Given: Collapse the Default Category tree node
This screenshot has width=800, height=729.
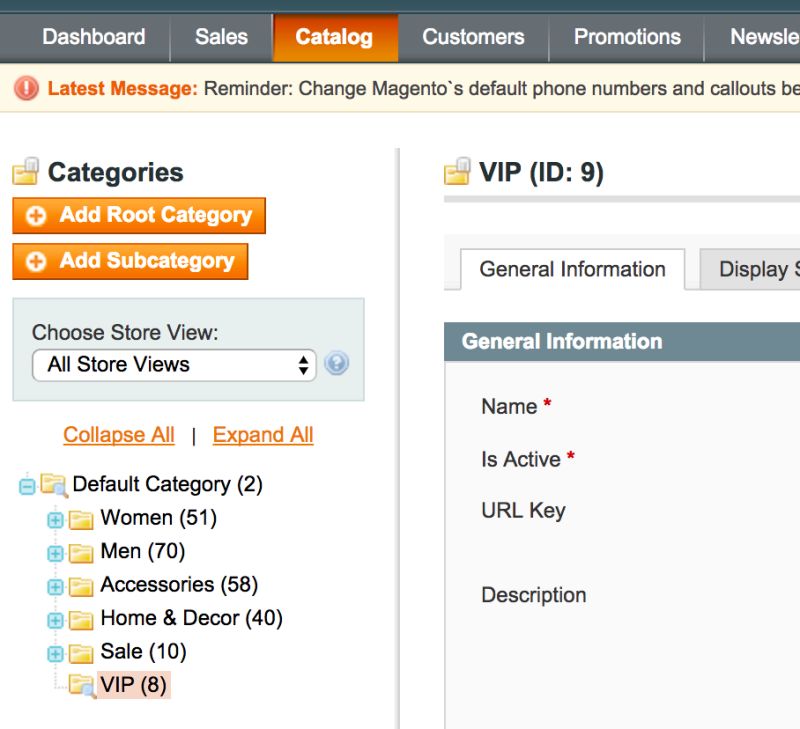Looking at the screenshot, I should coord(29,484).
